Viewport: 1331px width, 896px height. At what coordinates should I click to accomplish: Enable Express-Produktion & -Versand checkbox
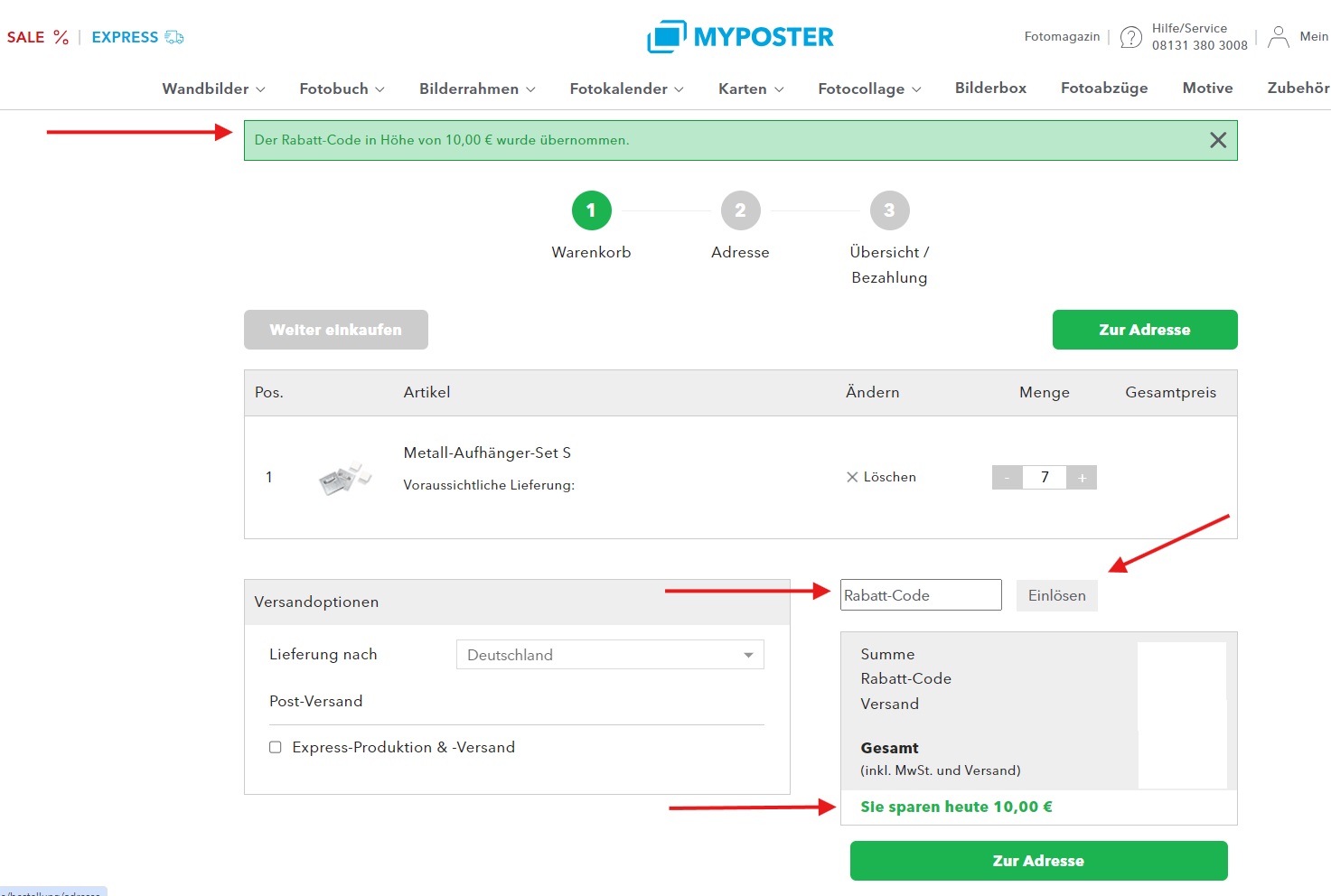276,747
